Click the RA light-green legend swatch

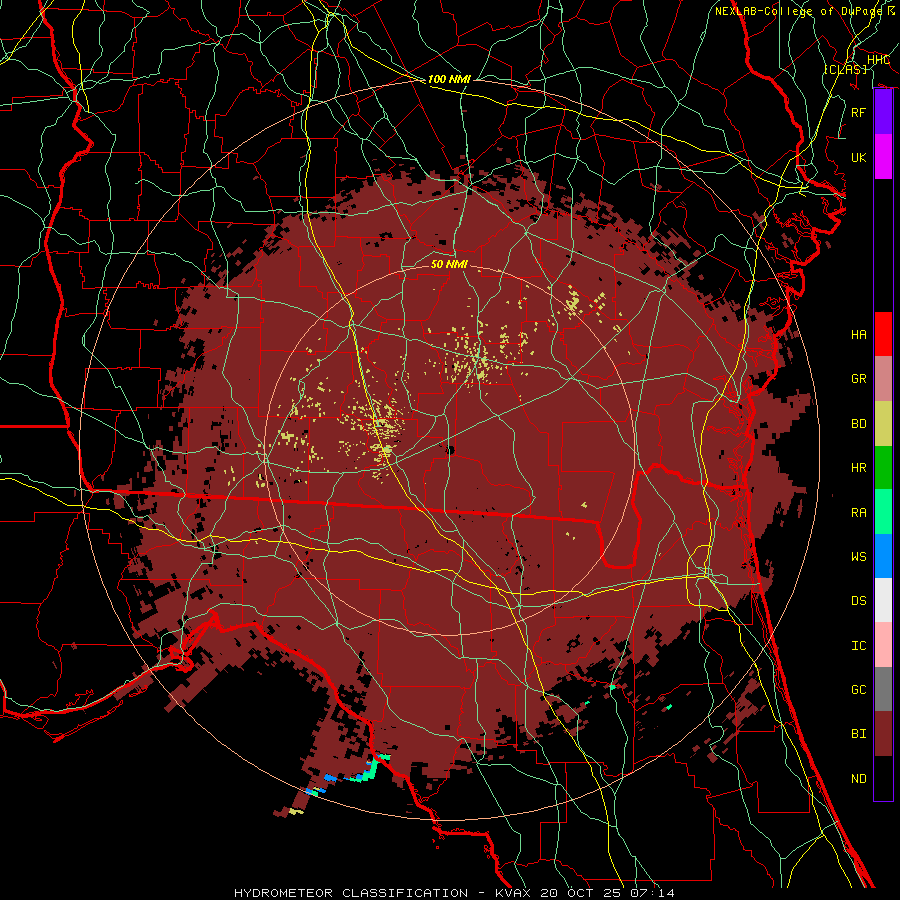[x=883, y=512]
